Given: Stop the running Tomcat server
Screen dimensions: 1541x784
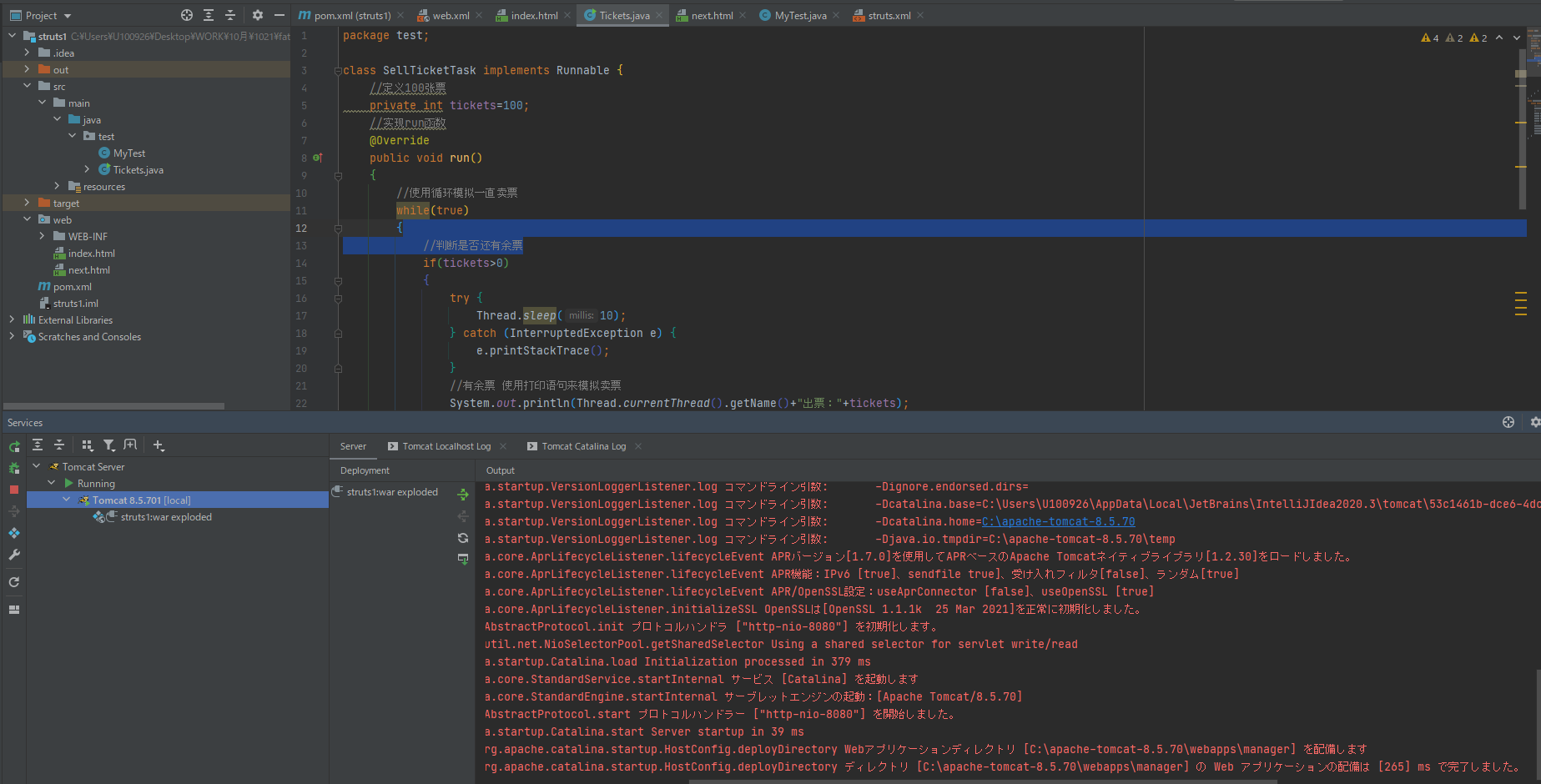Looking at the screenshot, I should (x=14, y=490).
